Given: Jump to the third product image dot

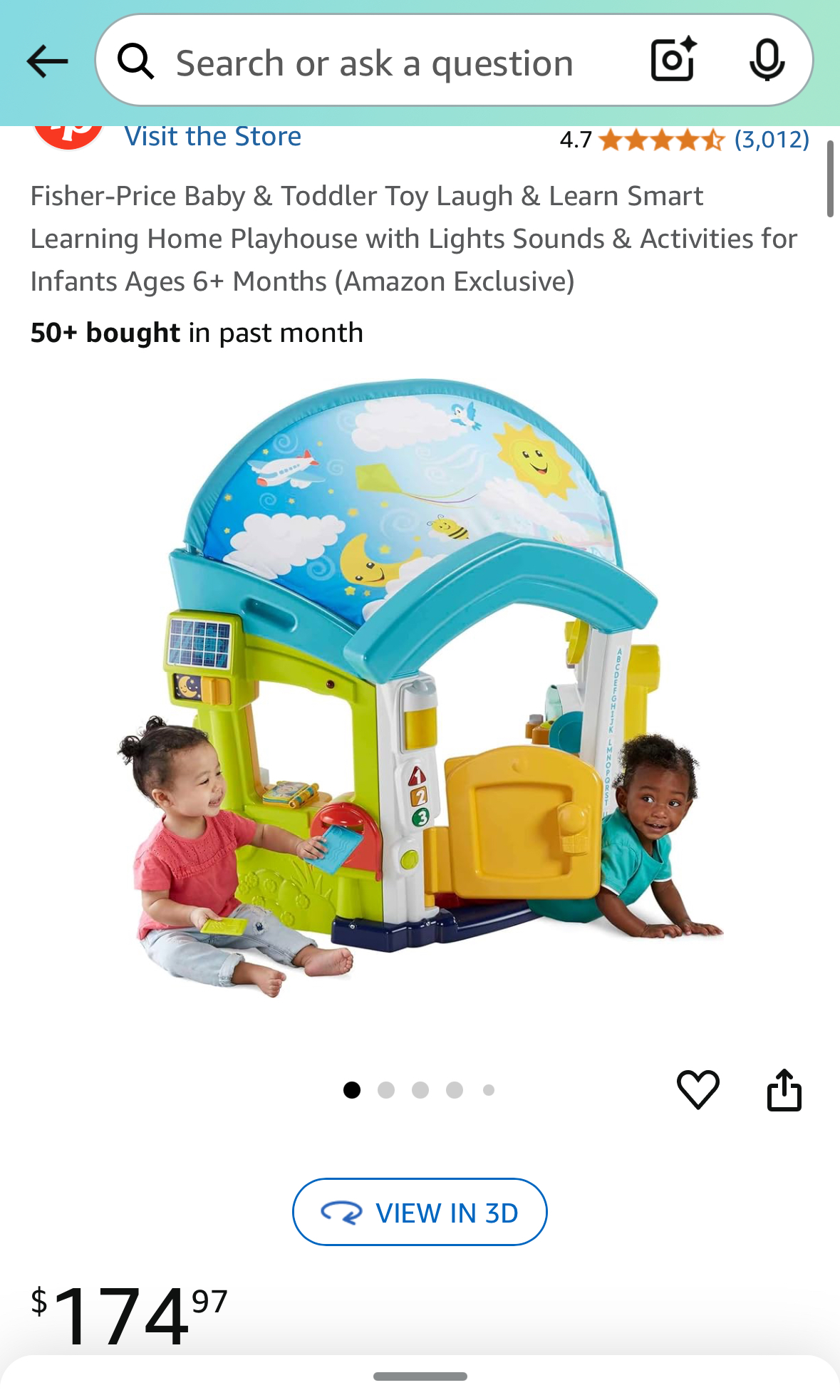Looking at the screenshot, I should pyautogui.click(x=420, y=1090).
